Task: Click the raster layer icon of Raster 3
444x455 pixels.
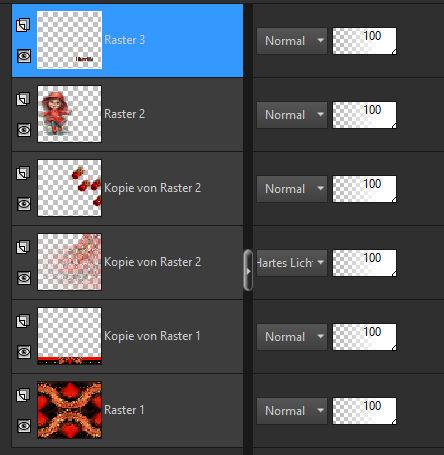Action: (x=23, y=25)
